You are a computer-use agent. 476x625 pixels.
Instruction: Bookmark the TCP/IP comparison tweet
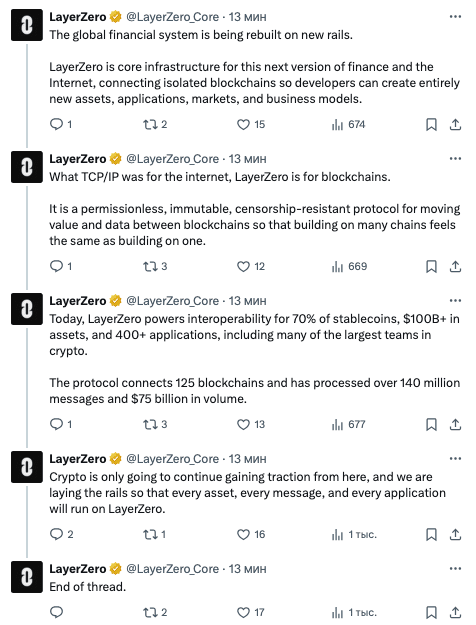click(431, 267)
